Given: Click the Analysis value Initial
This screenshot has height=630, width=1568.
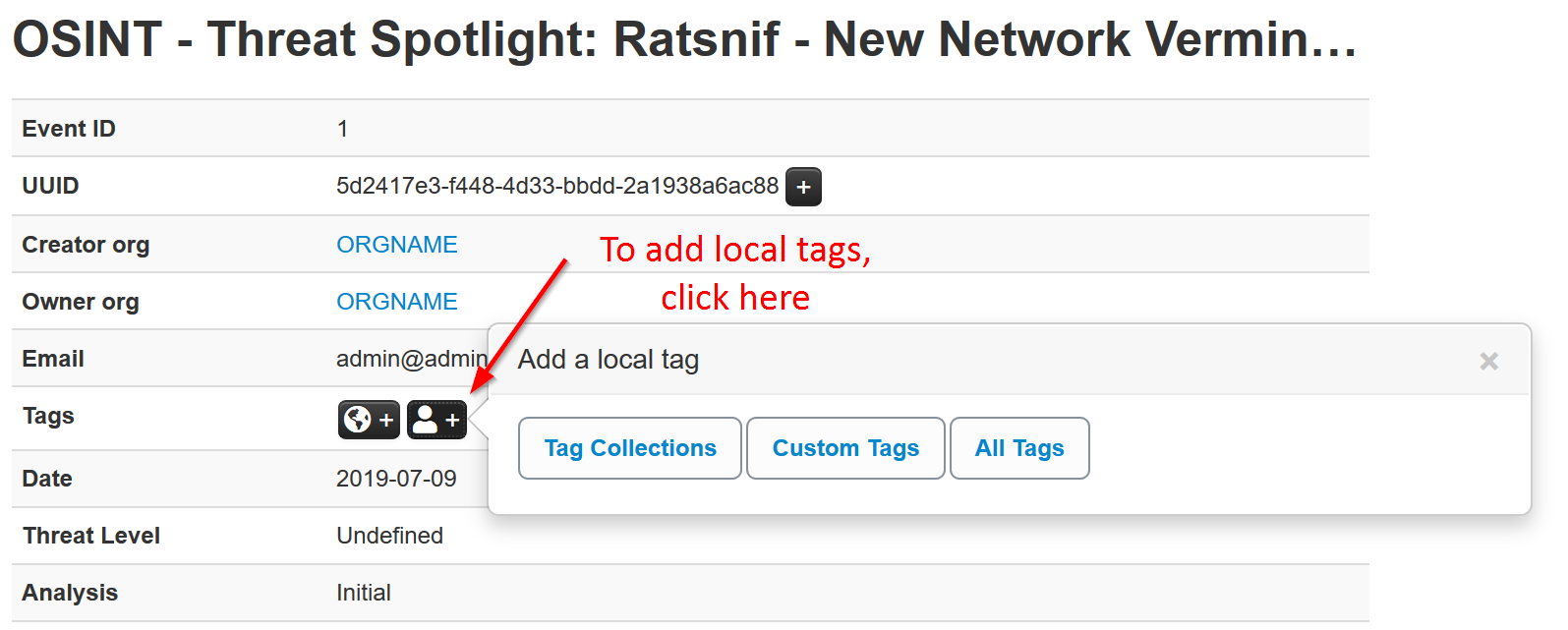Looking at the screenshot, I should [x=364, y=593].
